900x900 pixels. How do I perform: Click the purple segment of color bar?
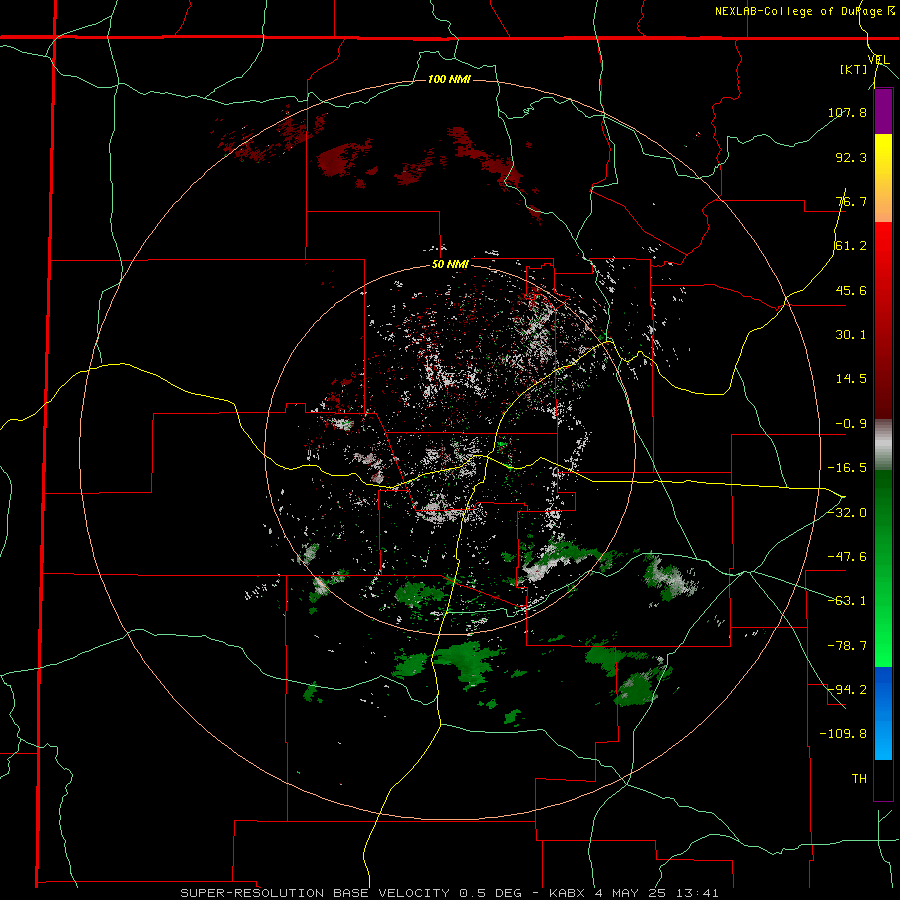coord(883,111)
